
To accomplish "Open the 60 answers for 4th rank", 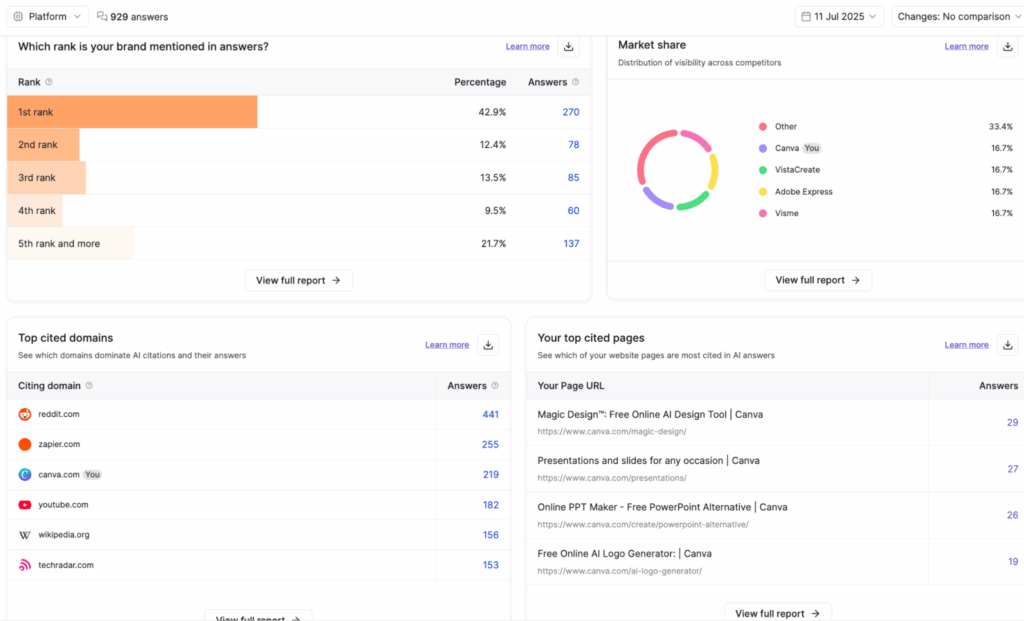I will pos(573,211).
